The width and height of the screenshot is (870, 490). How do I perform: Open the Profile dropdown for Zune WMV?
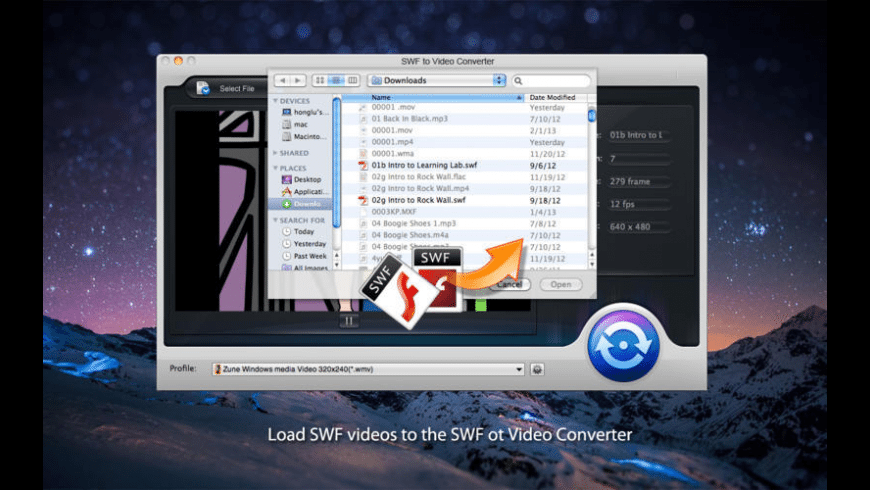tap(368, 369)
